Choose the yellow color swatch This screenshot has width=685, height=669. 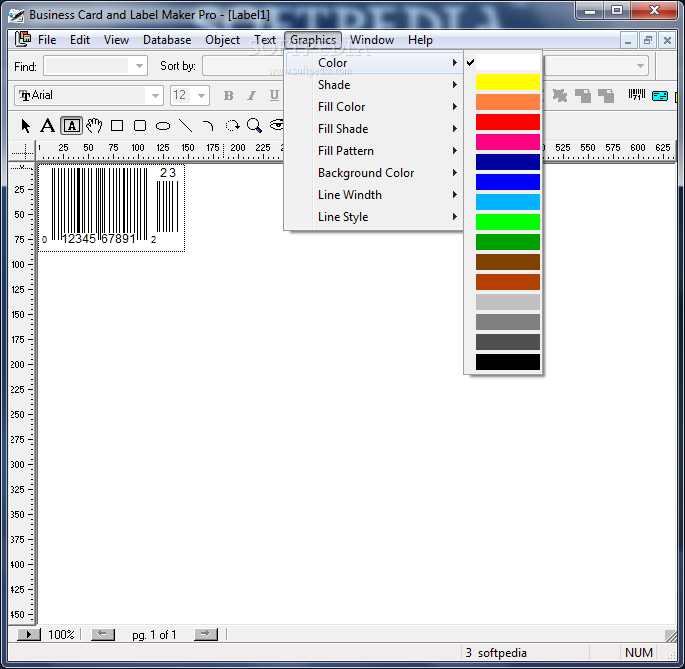point(507,82)
